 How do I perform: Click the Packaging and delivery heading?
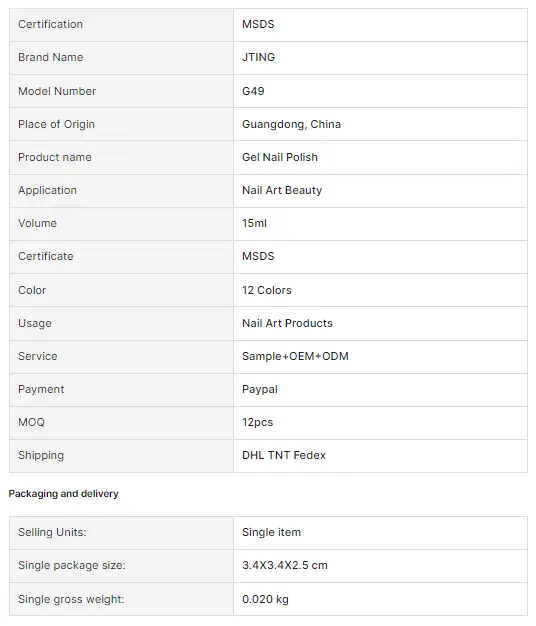click(x=63, y=494)
